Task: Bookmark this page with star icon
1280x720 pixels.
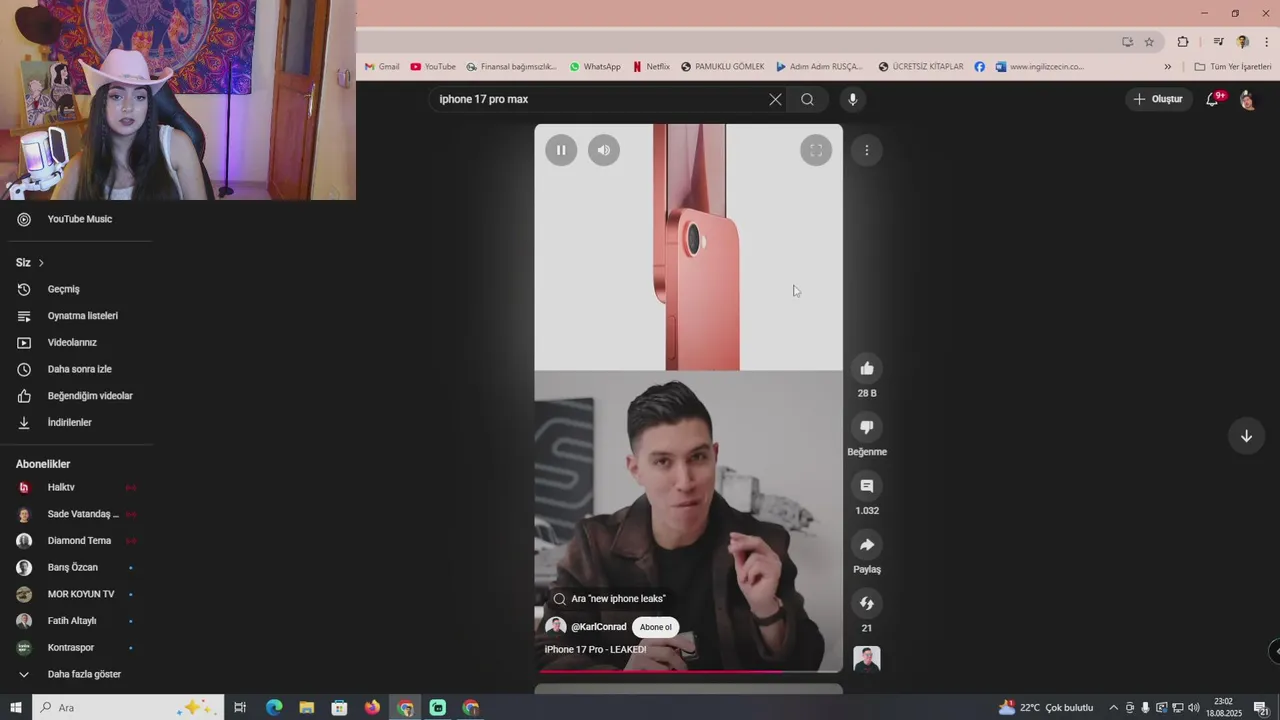Action: 1149,42
